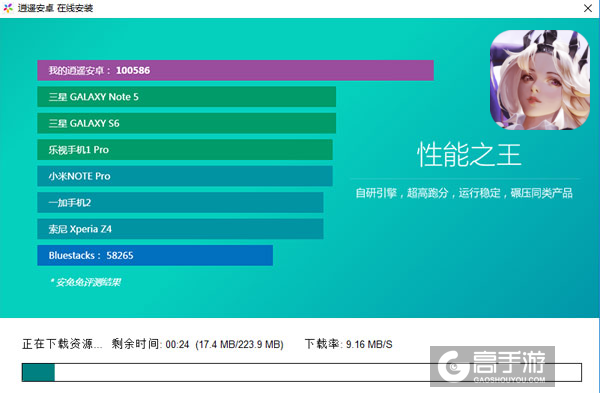Select the 索尼 Xperia Z4 bar
The image size is (600, 393).
pyautogui.click(x=180, y=229)
